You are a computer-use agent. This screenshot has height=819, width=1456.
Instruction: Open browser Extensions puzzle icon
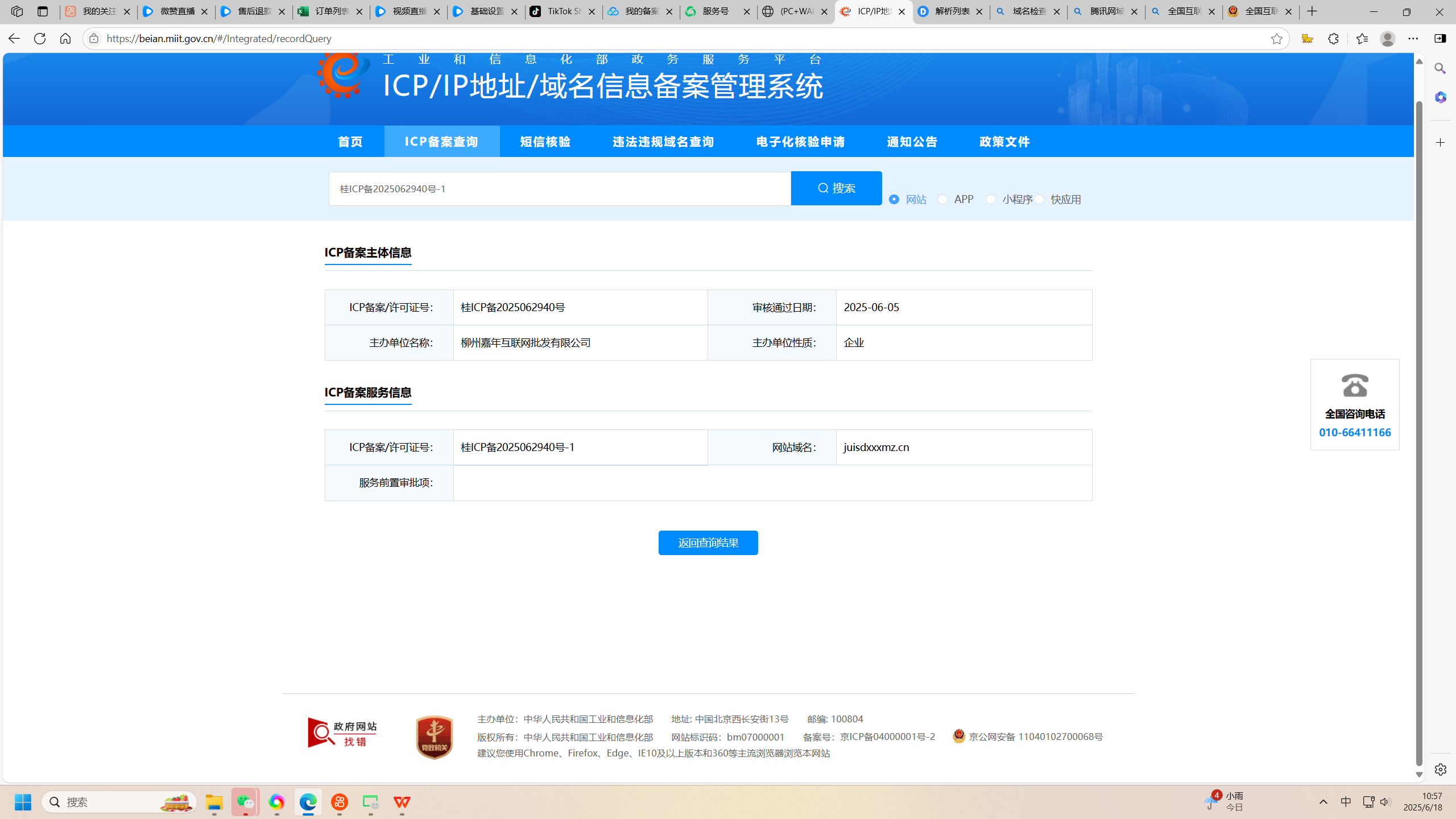[x=1333, y=39]
